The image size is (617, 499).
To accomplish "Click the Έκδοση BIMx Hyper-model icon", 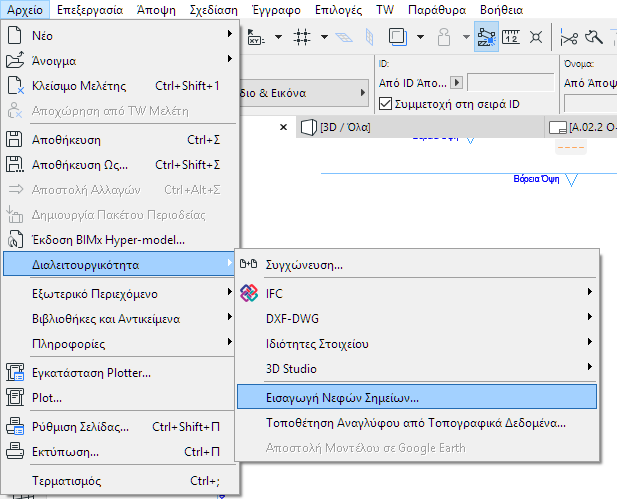I will [x=15, y=240].
